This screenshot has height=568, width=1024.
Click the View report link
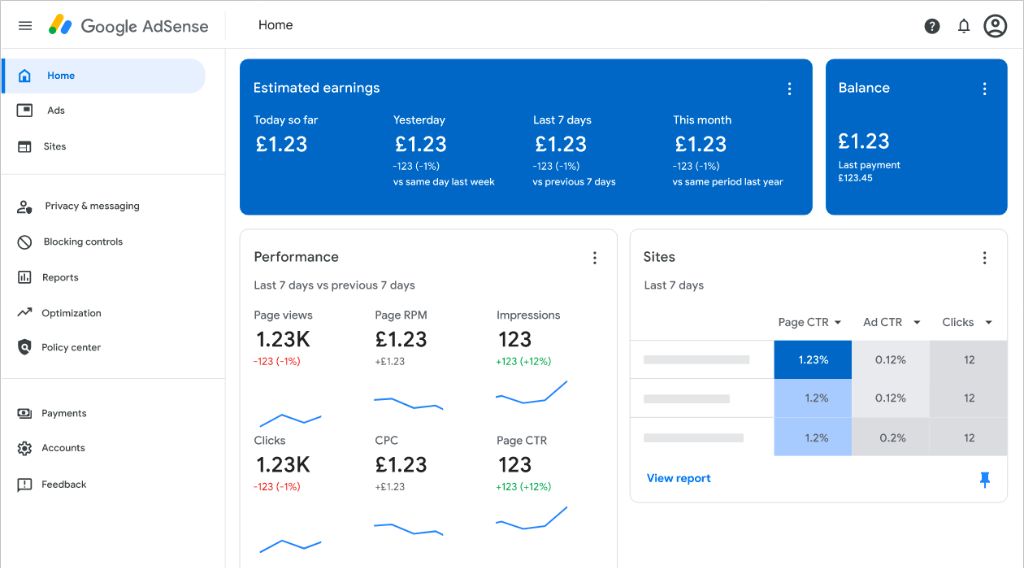click(678, 479)
